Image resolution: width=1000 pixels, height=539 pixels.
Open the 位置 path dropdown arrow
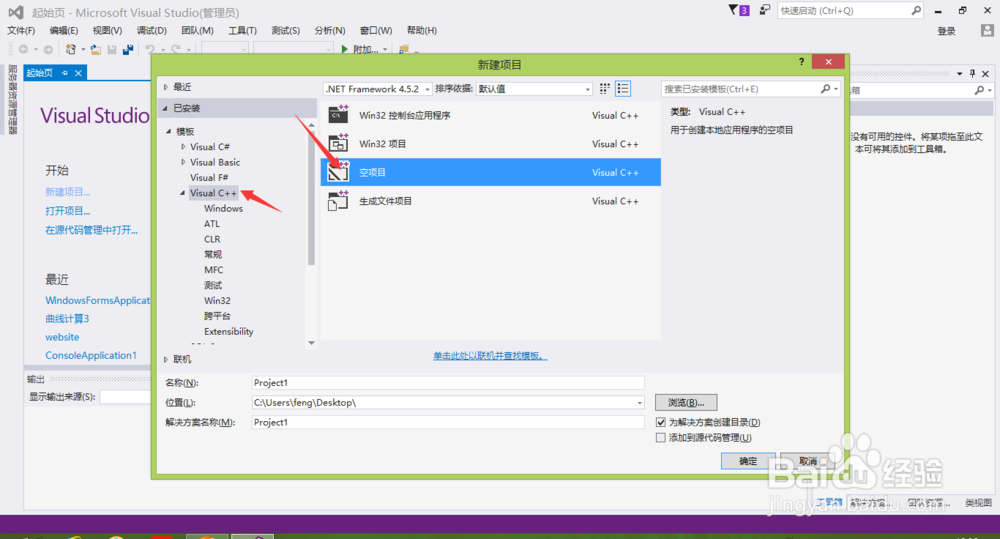point(639,402)
